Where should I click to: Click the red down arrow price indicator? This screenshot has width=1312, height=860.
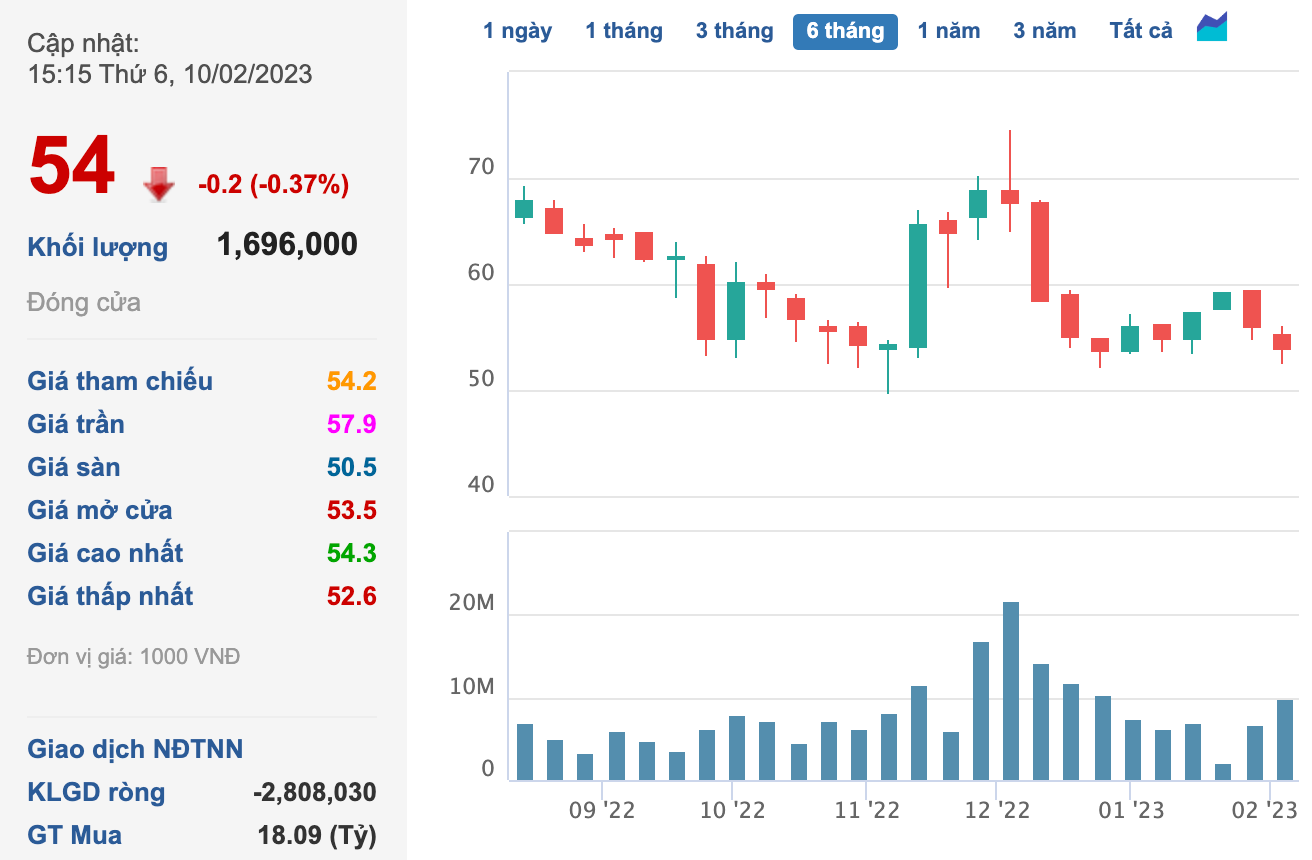[x=159, y=184]
